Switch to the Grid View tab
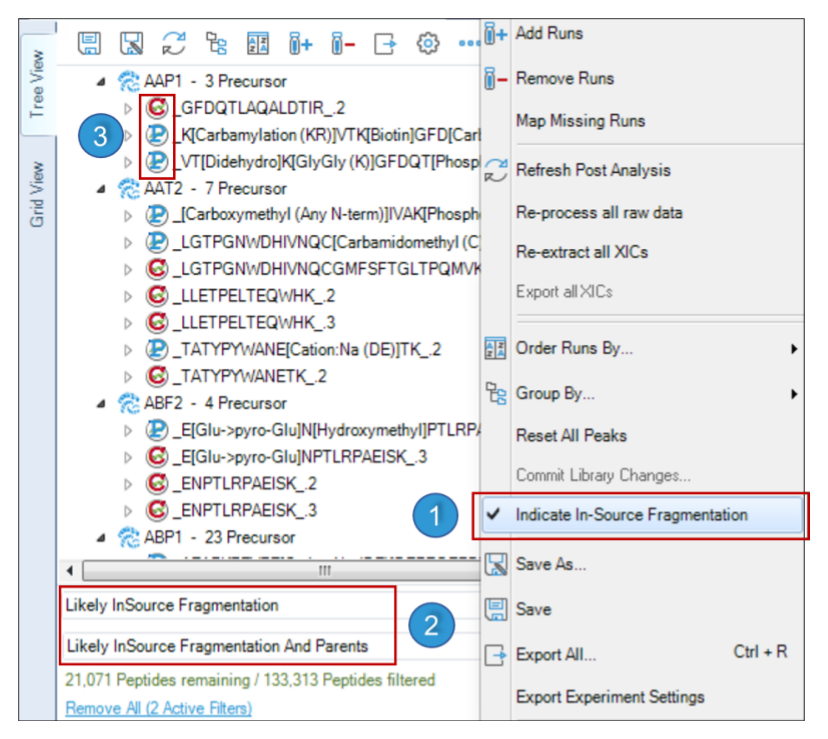The image size is (828, 739). (x=37, y=194)
